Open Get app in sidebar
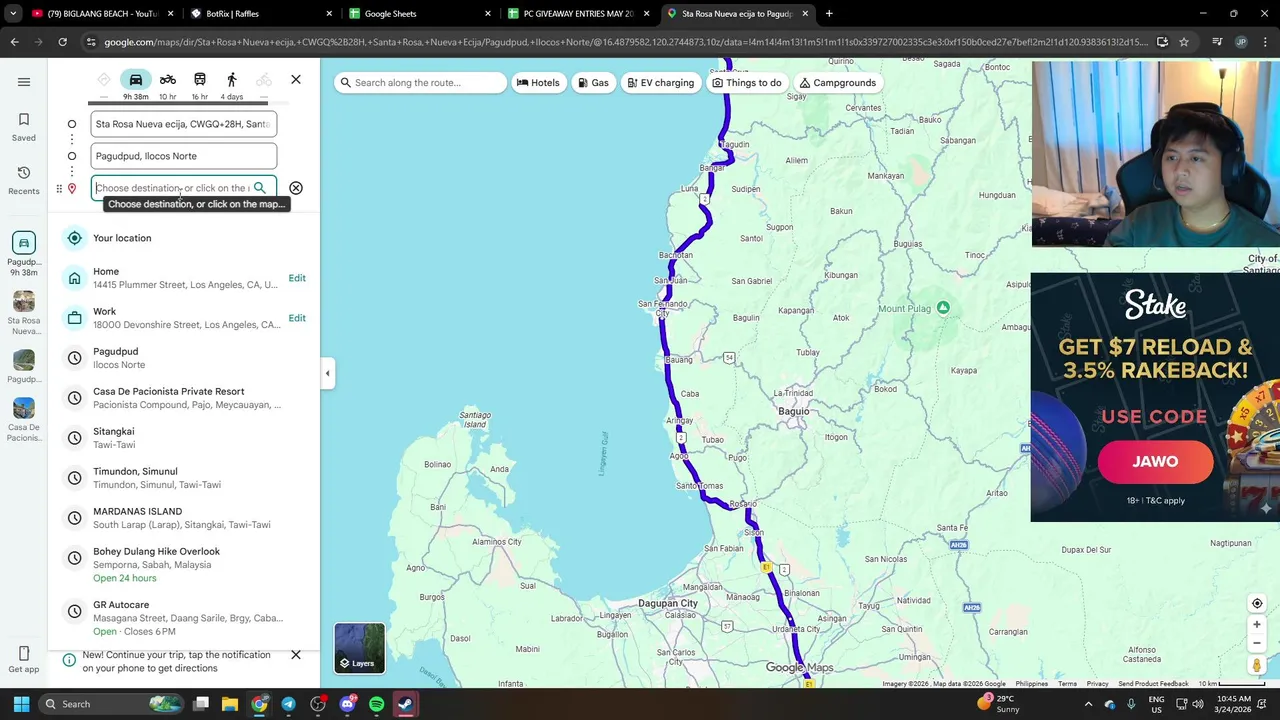Screen dimensions: 1280x720 click(24, 660)
